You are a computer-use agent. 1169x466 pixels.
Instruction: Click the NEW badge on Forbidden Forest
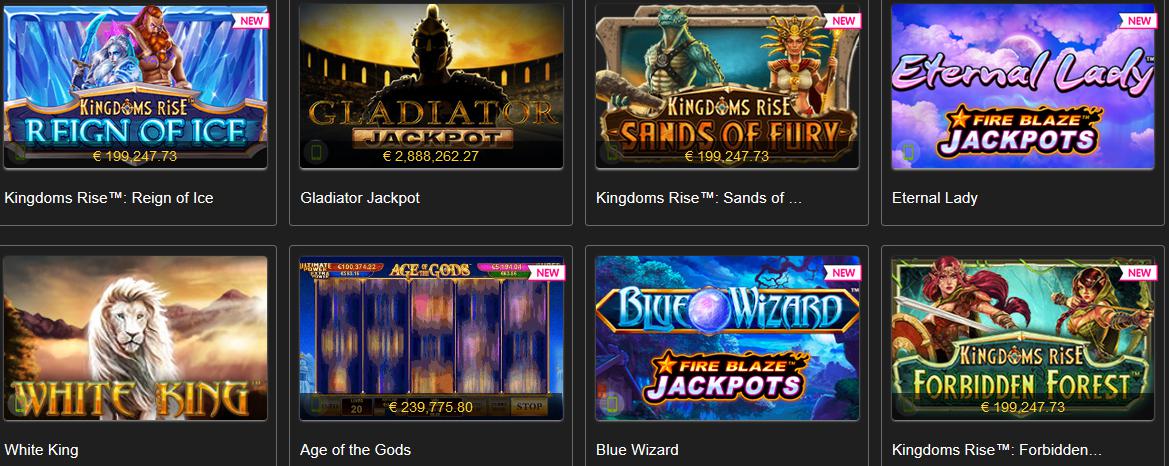[x=1139, y=273]
